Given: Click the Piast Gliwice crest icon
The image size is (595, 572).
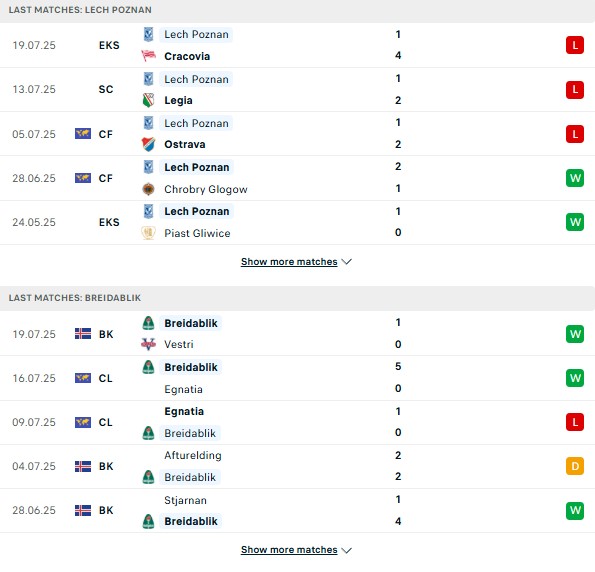Looking at the screenshot, I should [x=148, y=233].
